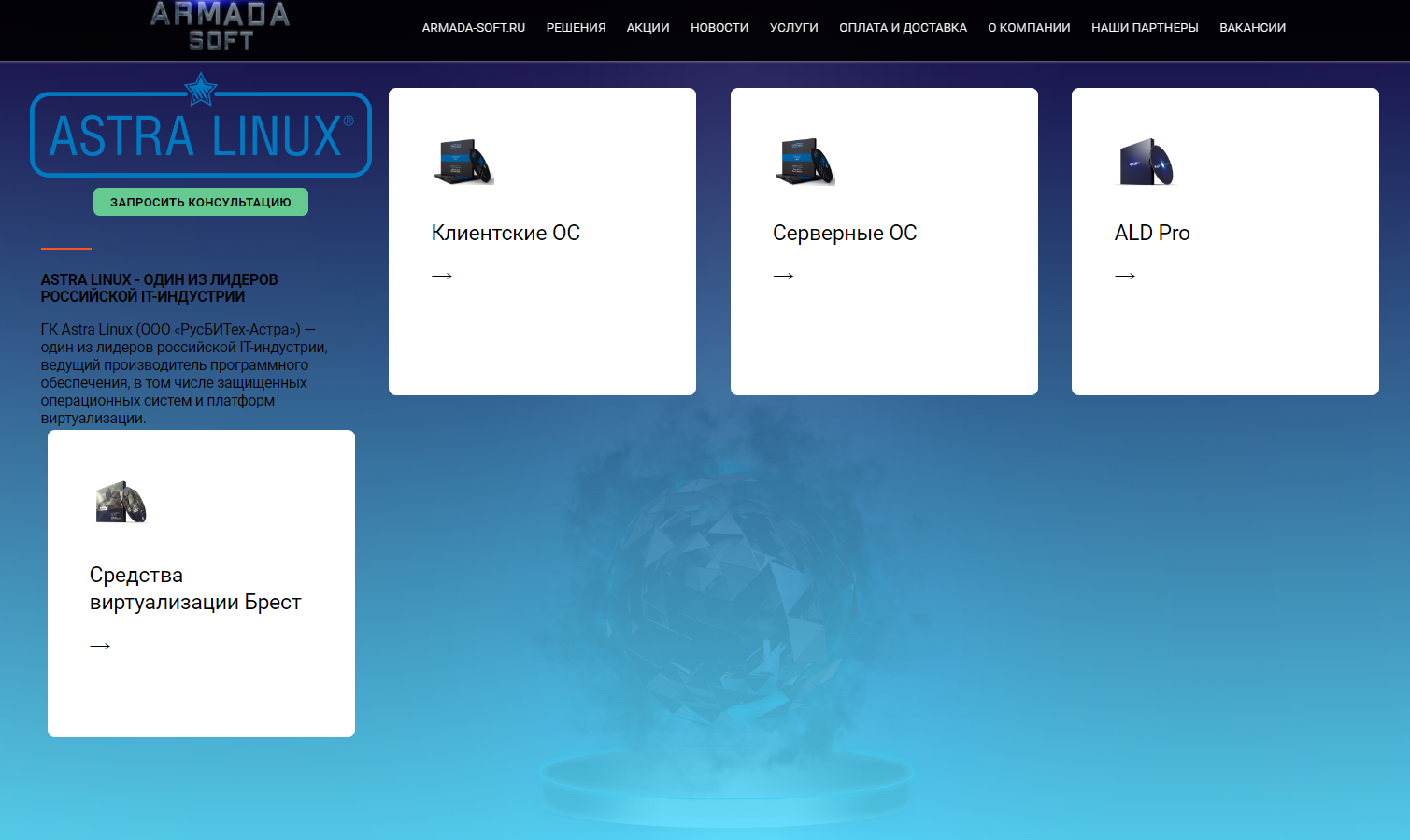Navigate to О компании
1410x840 pixels.
[x=1029, y=28]
